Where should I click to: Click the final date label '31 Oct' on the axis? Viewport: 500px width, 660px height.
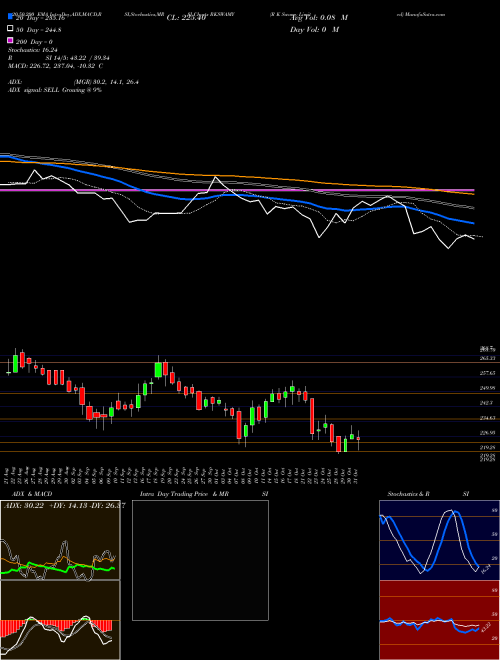(x=358, y=475)
